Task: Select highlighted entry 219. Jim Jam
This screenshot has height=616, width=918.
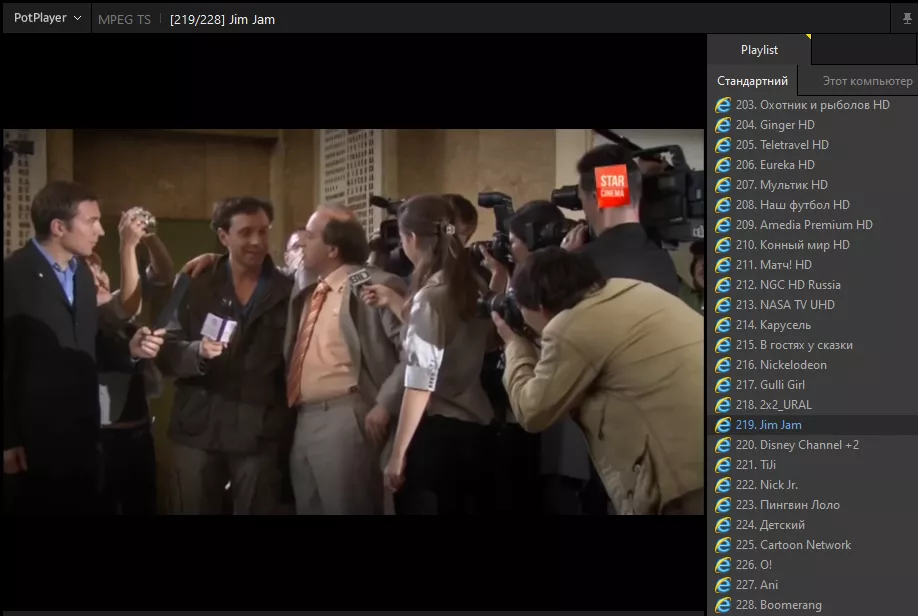Action: (x=813, y=425)
